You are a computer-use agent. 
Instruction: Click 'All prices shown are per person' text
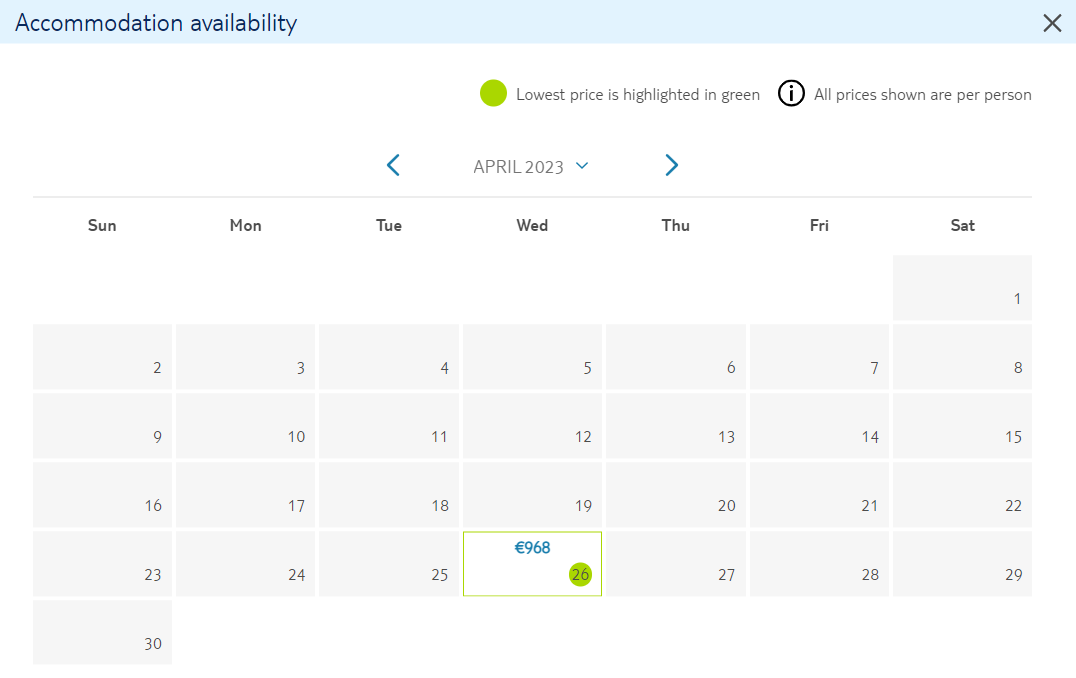[923, 95]
